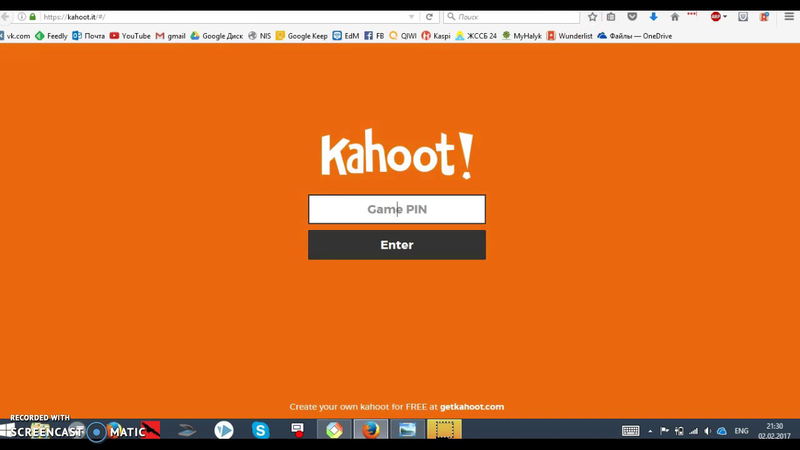Expand the URL bar history dropdown
The height and width of the screenshot is (450, 800).
pos(411,17)
